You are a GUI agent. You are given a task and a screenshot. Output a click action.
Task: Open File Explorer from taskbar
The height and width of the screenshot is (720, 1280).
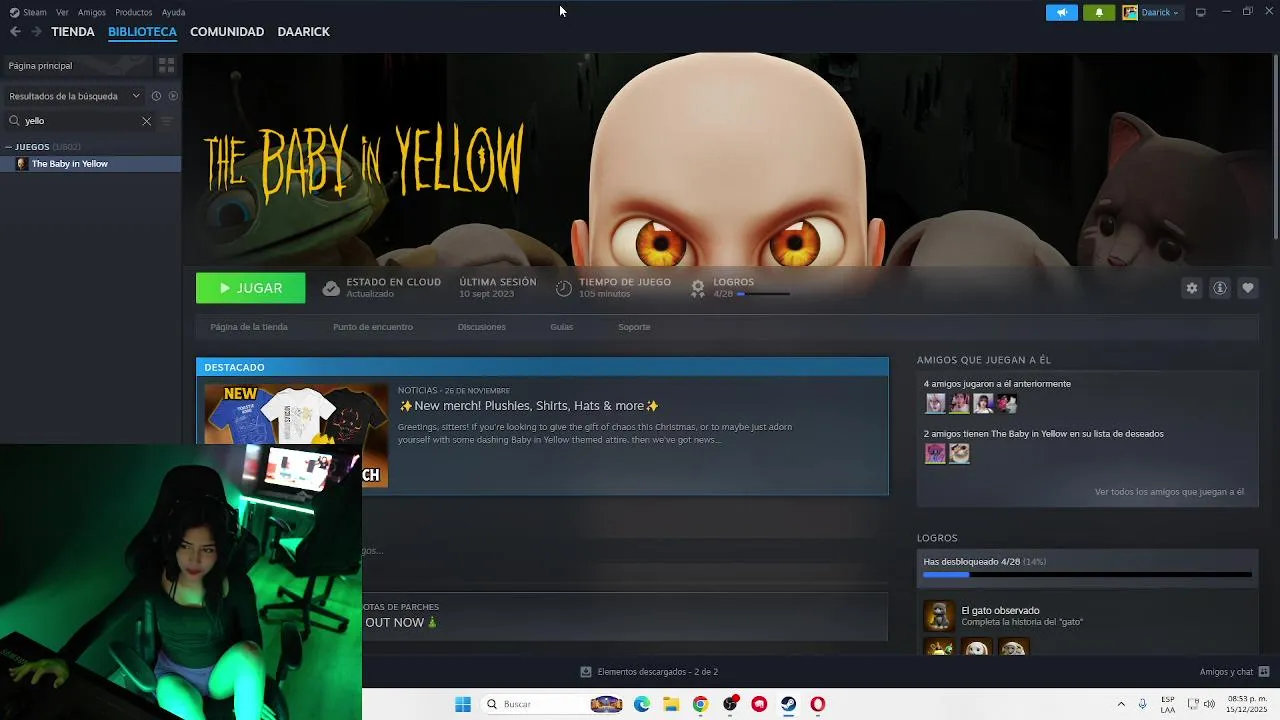pos(671,704)
